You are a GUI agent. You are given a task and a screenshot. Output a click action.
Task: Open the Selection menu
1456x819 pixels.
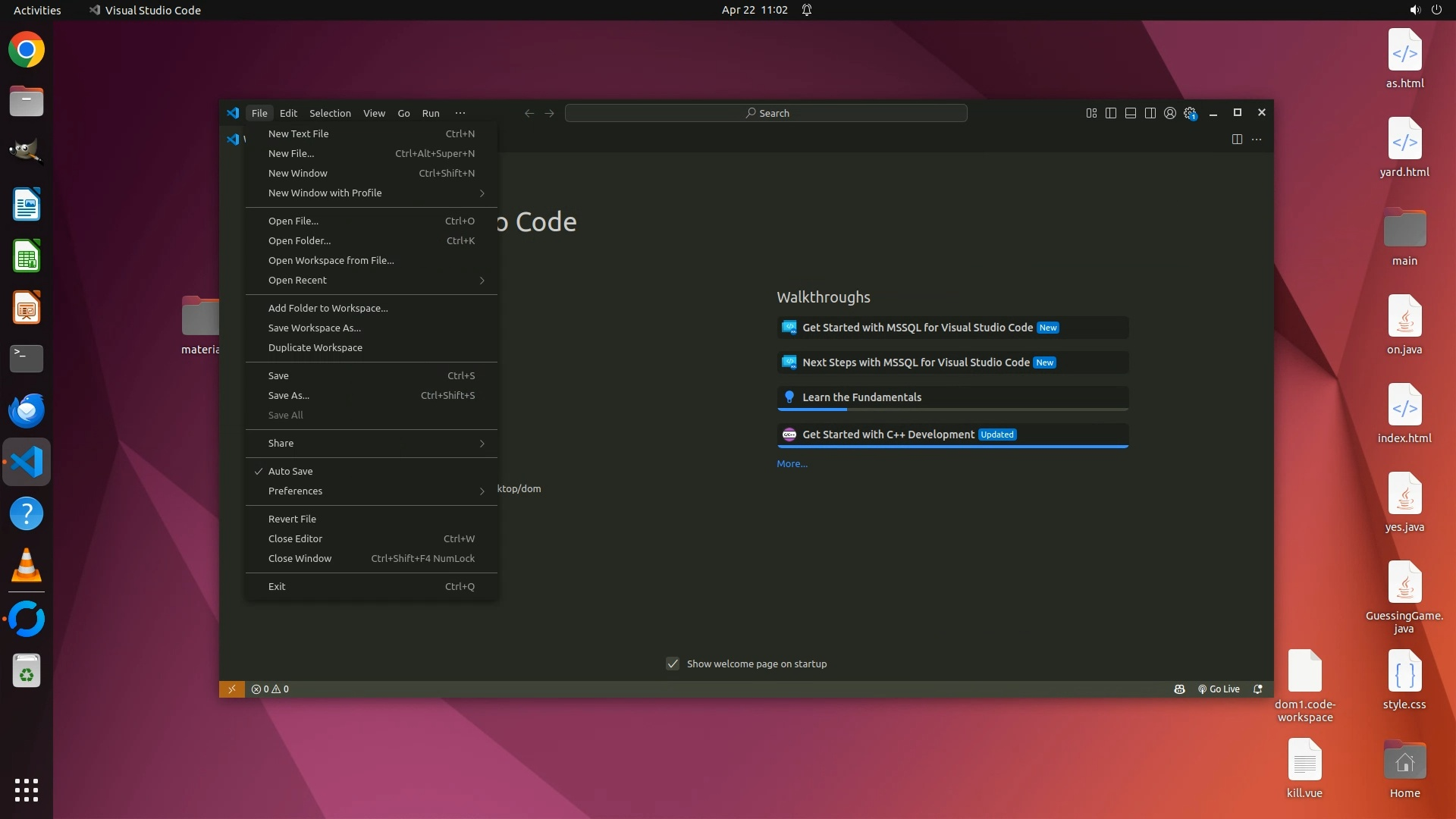pyautogui.click(x=330, y=113)
